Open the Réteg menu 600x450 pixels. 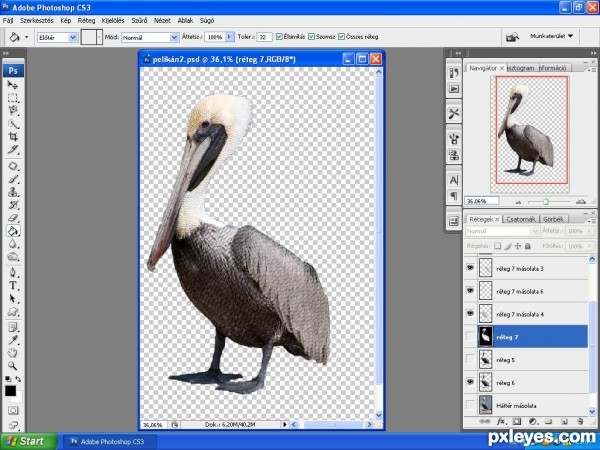tap(86, 21)
